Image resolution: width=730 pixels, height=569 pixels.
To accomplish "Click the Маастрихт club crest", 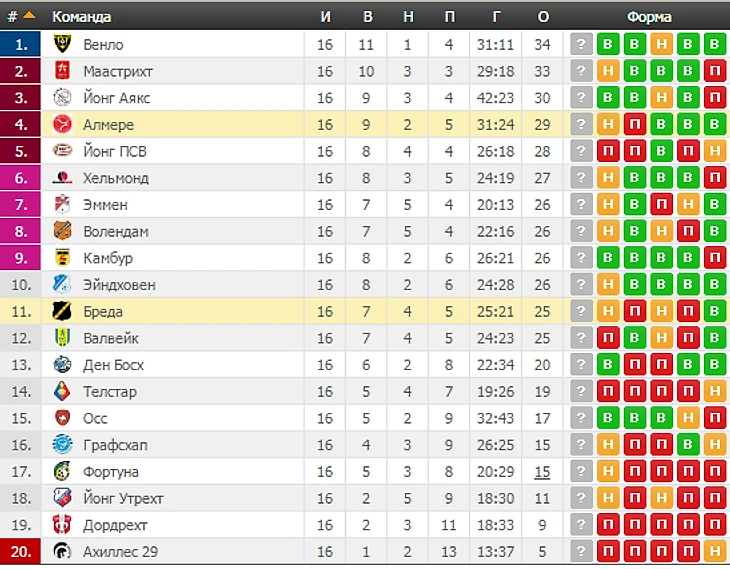I will (x=62, y=71).
